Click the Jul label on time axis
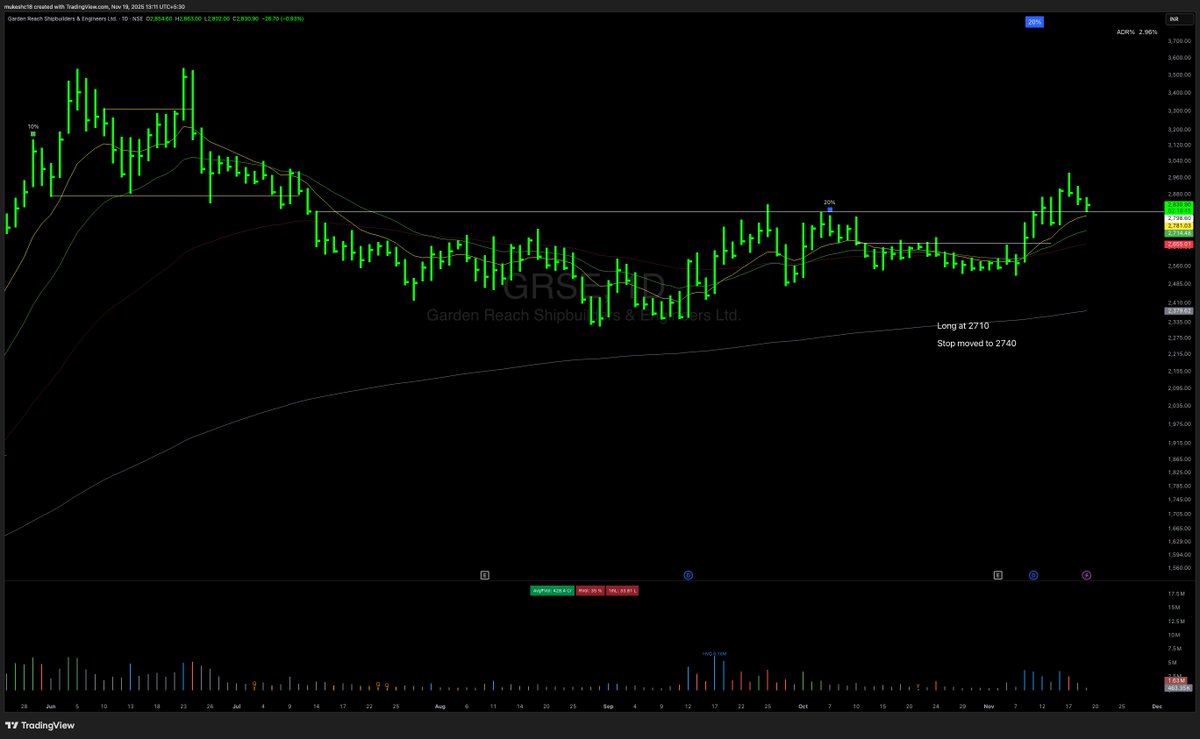 coord(236,705)
